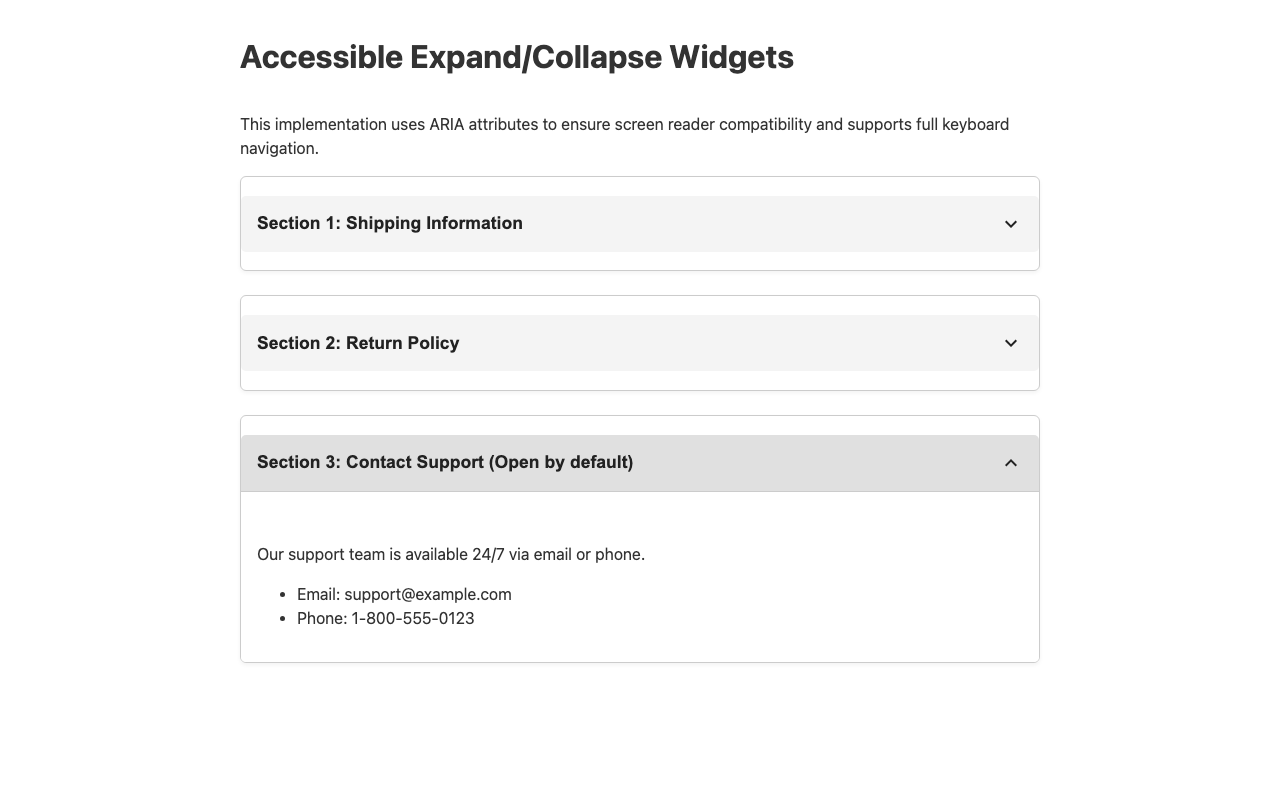The height and width of the screenshot is (800, 1280).
Task: Click the up chevron on Contact Support
Action: click(x=1011, y=463)
